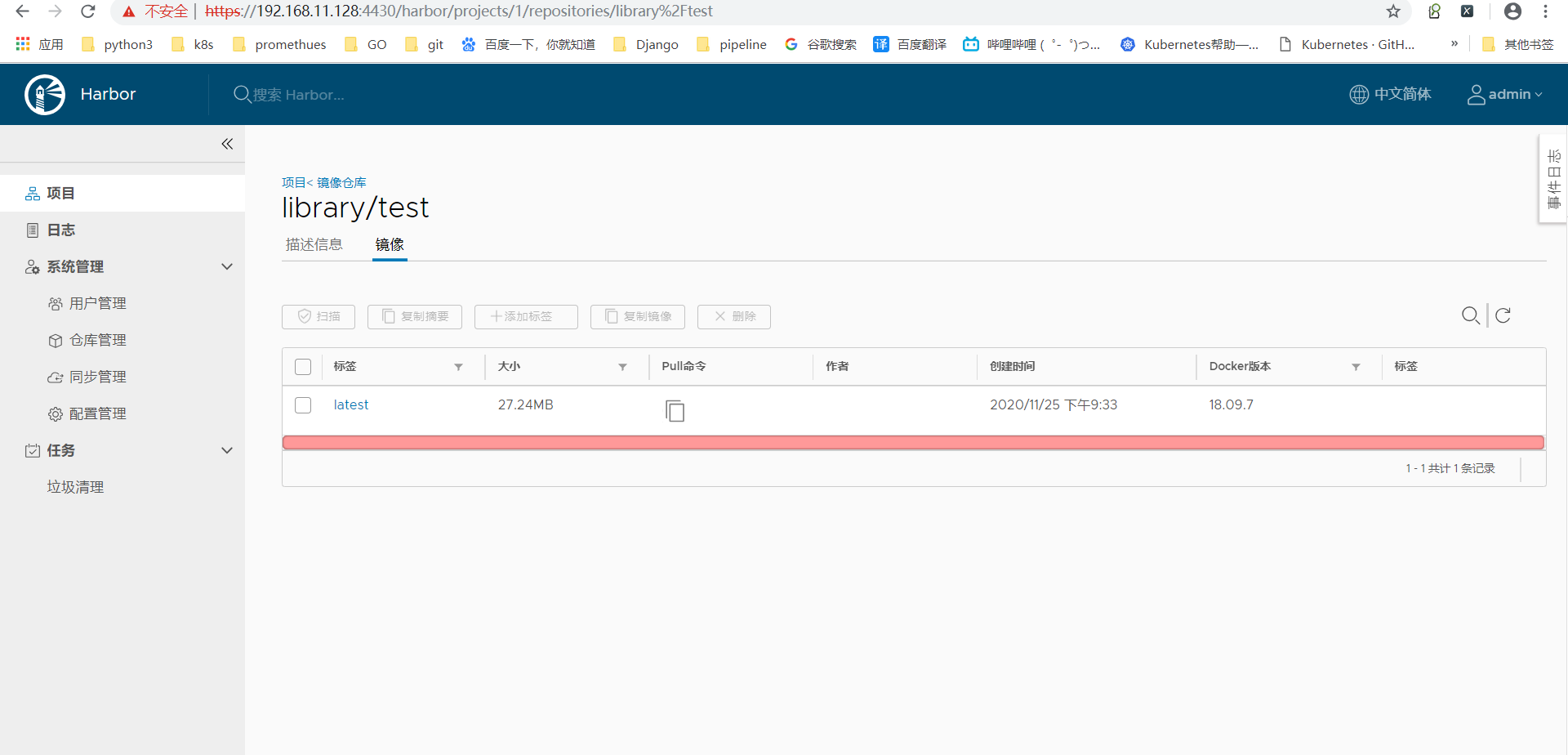Image resolution: width=1568 pixels, height=755 pixels.
Task: Click the 同步管理 replication icon
Action: pos(56,377)
